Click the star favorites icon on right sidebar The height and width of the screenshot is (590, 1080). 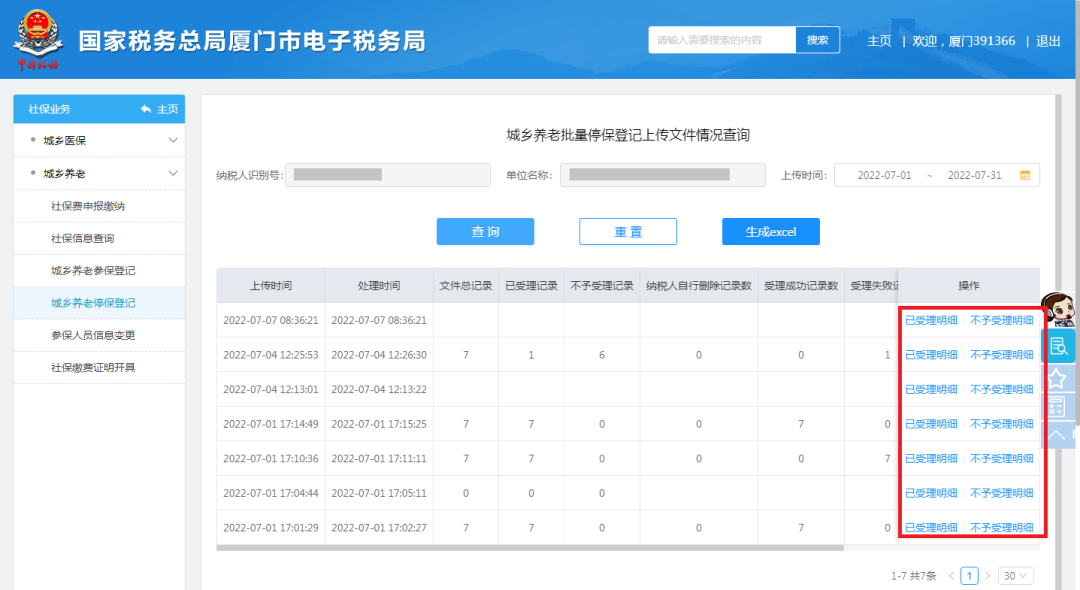[1057, 378]
